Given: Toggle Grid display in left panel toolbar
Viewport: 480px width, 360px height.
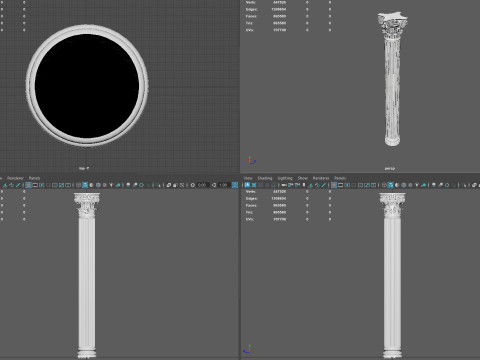Looking at the screenshot, I should click(x=28, y=185).
